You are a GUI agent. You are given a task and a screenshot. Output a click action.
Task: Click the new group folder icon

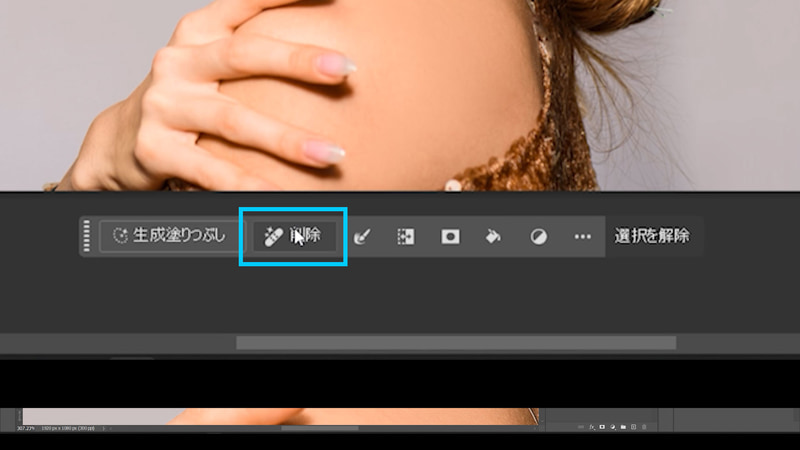tap(623, 427)
